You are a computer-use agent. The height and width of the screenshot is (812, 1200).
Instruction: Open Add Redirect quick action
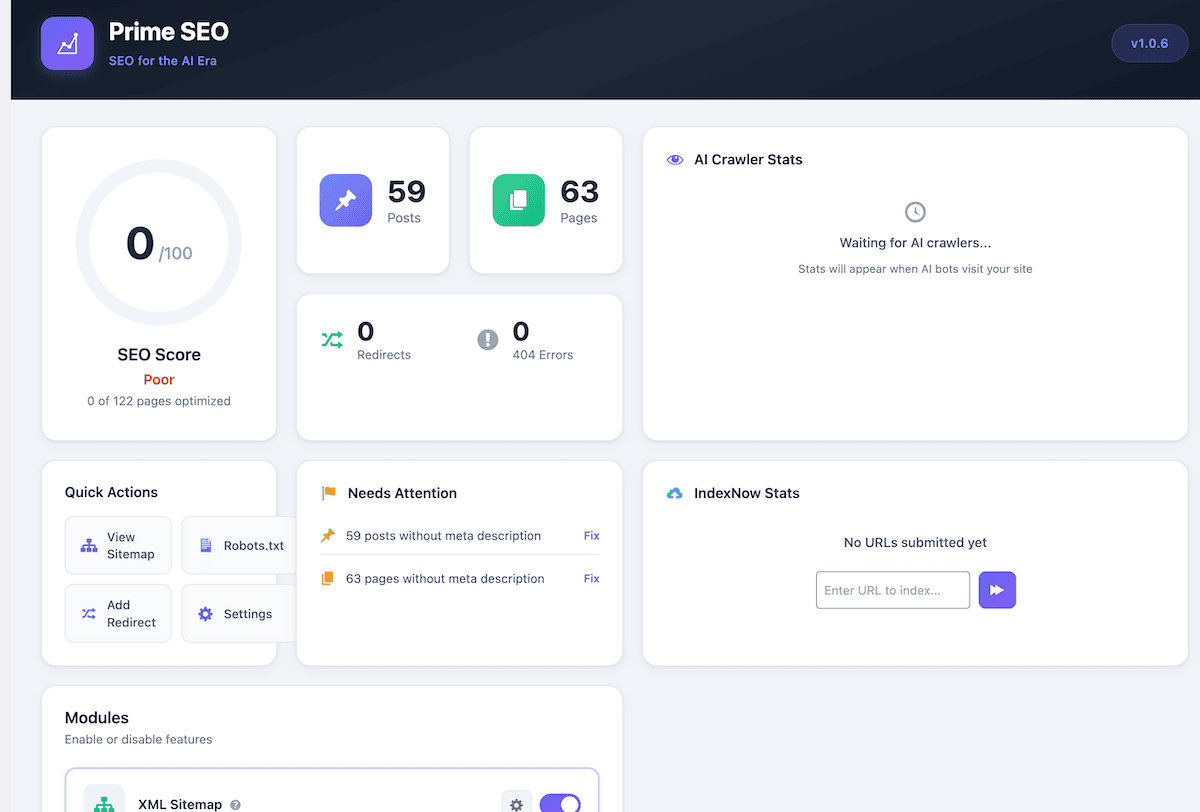pyautogui.click(x=118, y=613)
